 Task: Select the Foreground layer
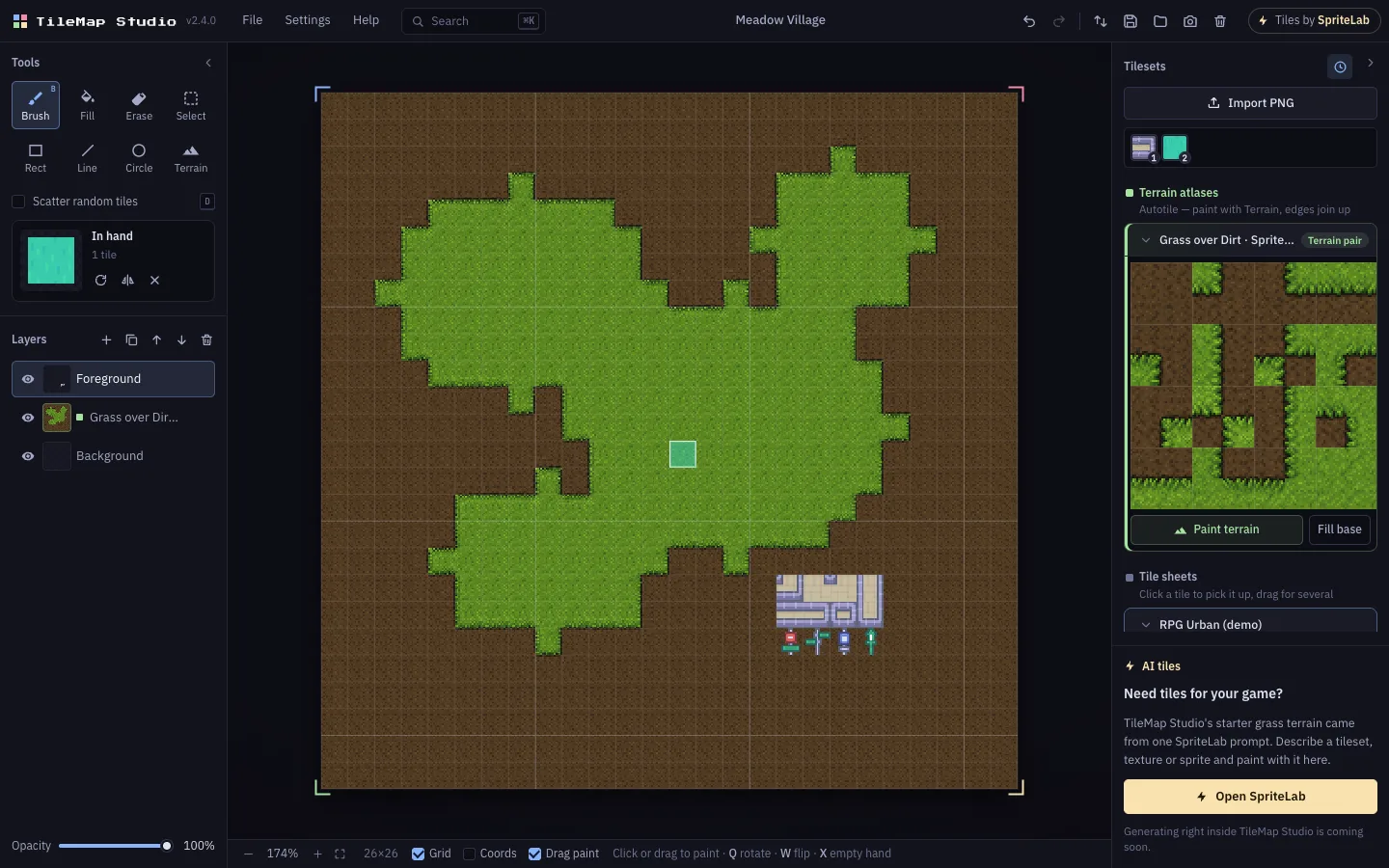(x=113, y=379)
